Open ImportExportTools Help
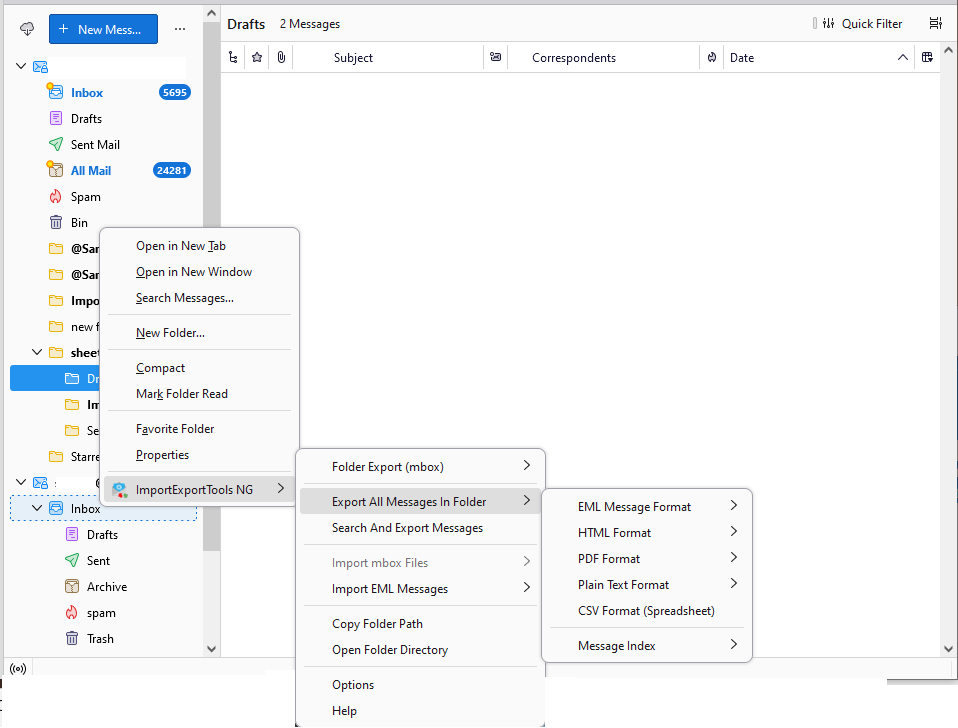Screen dimensions: 958x728 420,711
